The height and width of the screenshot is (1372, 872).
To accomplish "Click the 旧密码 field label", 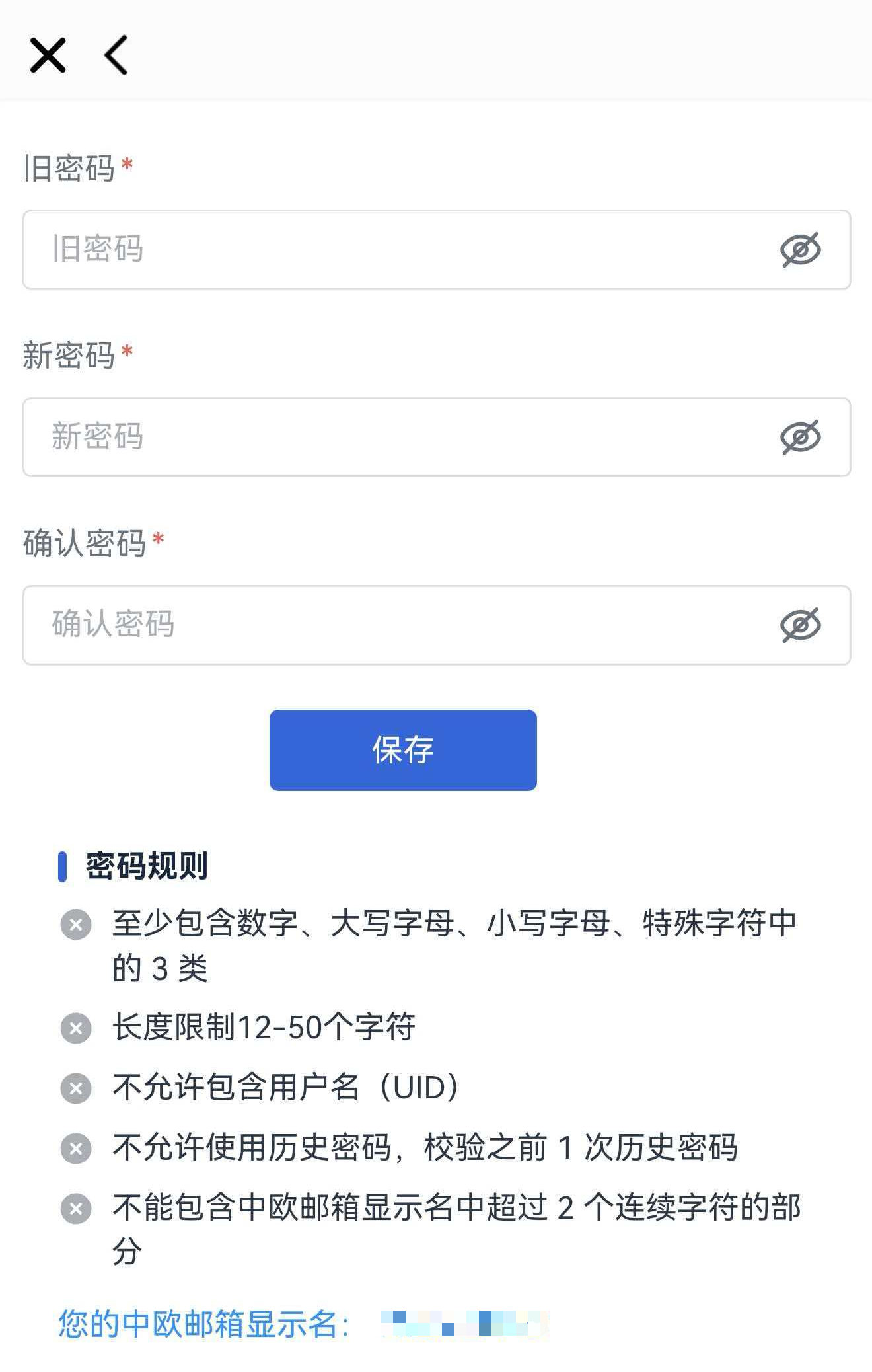I will click(69, 168).
